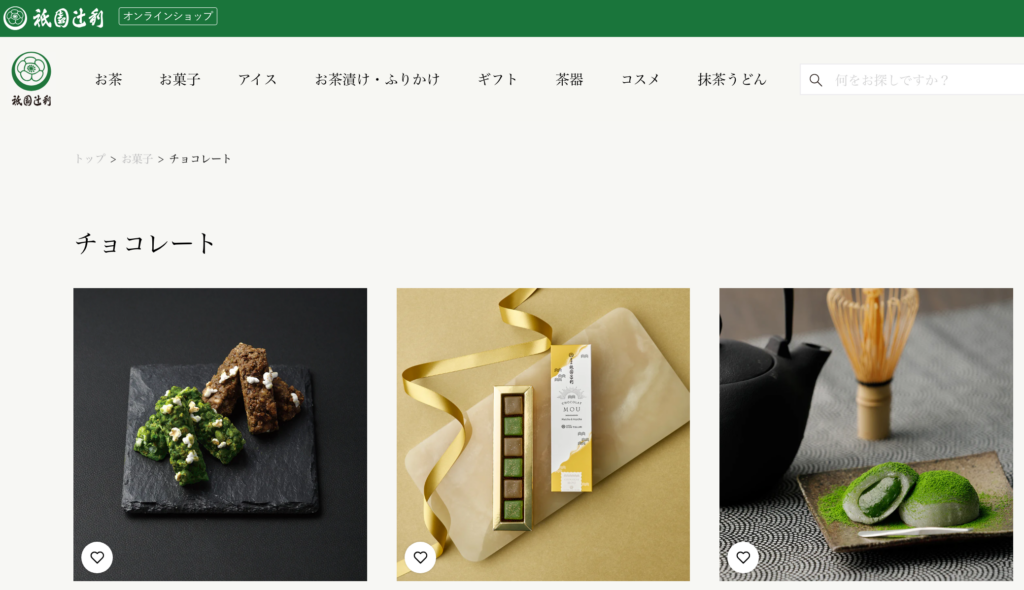Open the ギフト menu
Viewport: 1024px width, 590px height.
tap(498, 80)
